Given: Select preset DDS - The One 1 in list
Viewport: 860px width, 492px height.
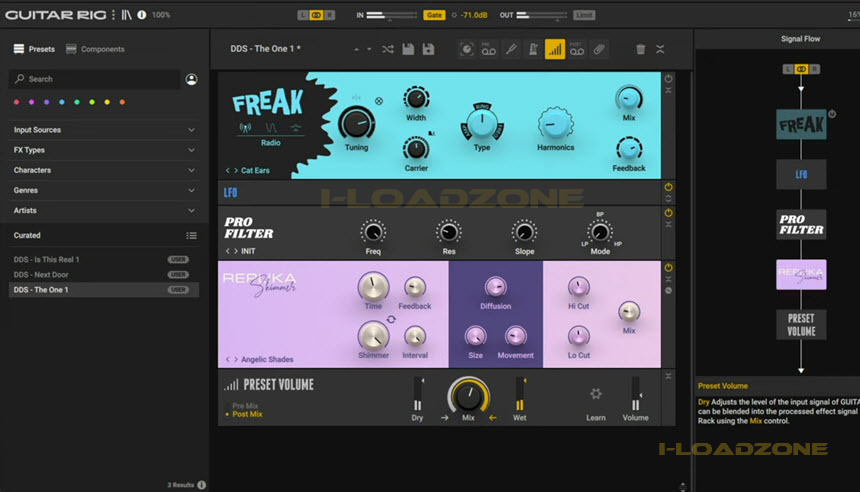Looking at the screenshot, I should pyautogui.click(x=104, y=290).
